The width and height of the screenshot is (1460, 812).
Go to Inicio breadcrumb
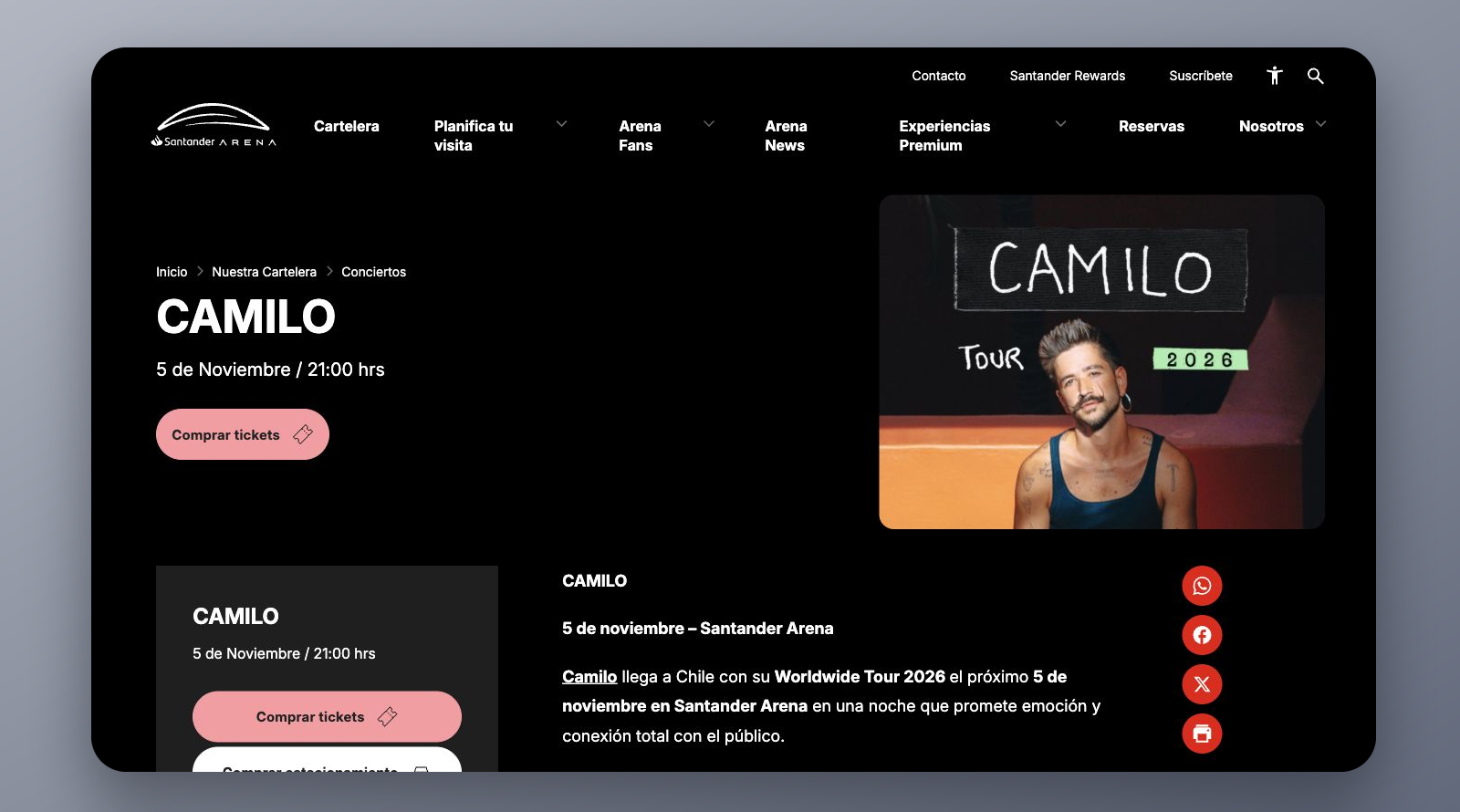pyautogui.click(x=172, y=272)
